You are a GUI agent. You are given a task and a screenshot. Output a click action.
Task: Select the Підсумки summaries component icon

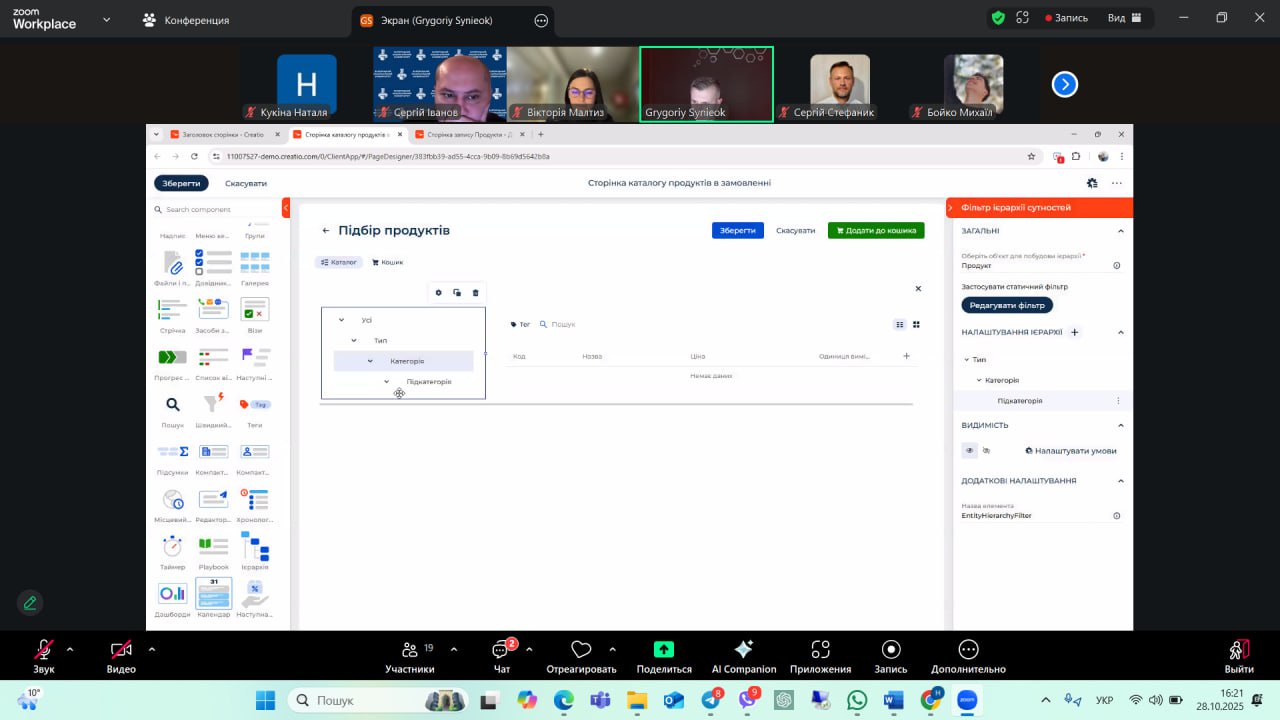(172, 451)
